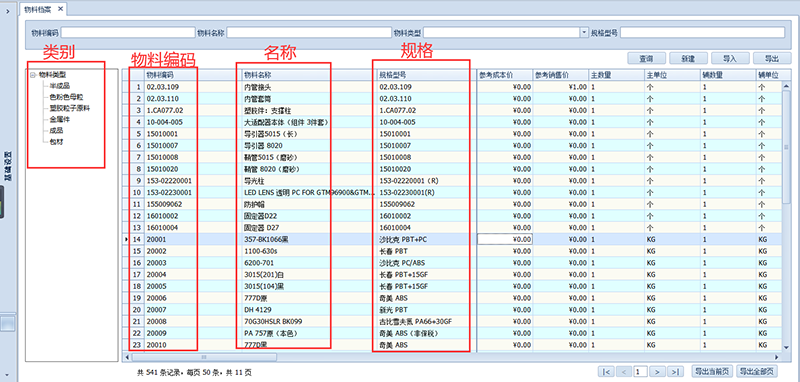This screenshot has width=800, height=382.
Task: Select the LED LENS 透明 PC name cell
Action: 309,192
